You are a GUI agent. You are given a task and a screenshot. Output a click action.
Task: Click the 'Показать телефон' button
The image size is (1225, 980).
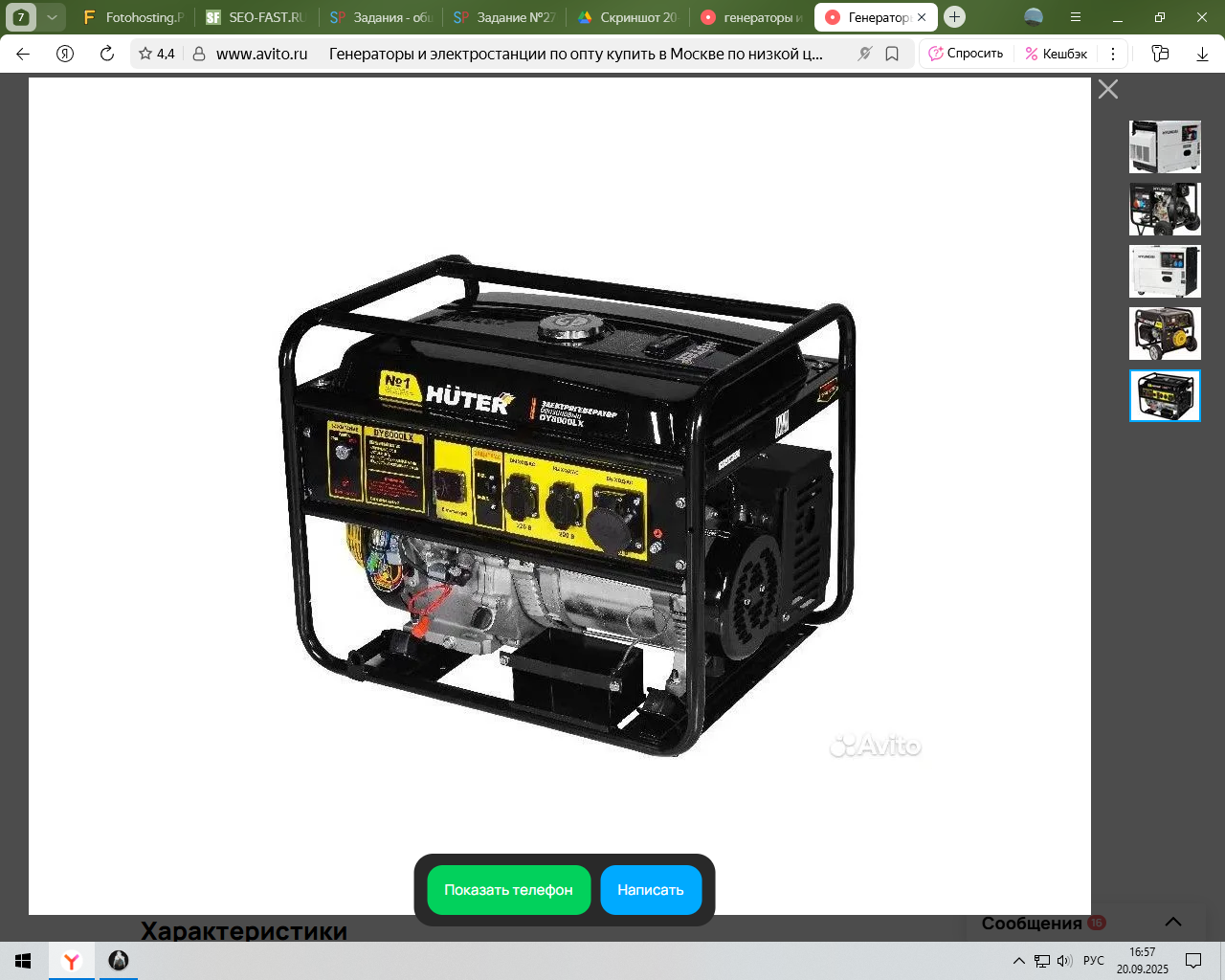click(508, 890)
